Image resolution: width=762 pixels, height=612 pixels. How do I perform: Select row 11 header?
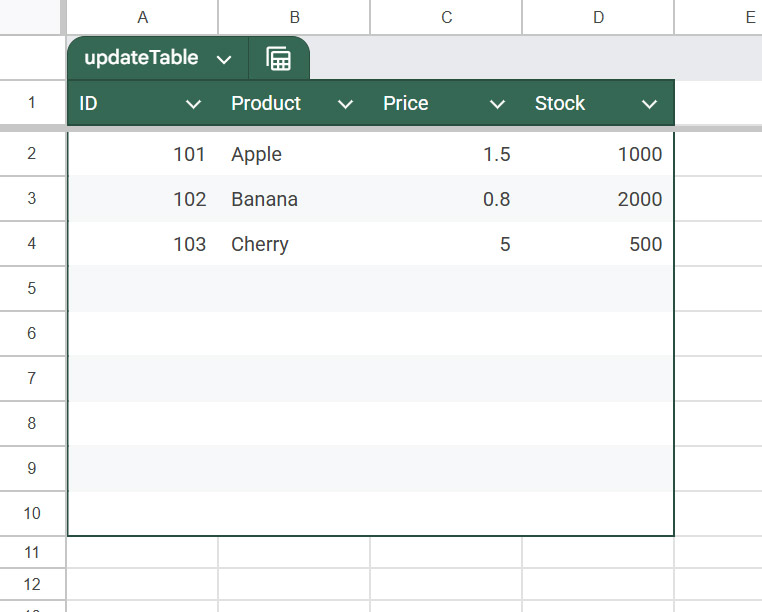click(x=32, y=553)
